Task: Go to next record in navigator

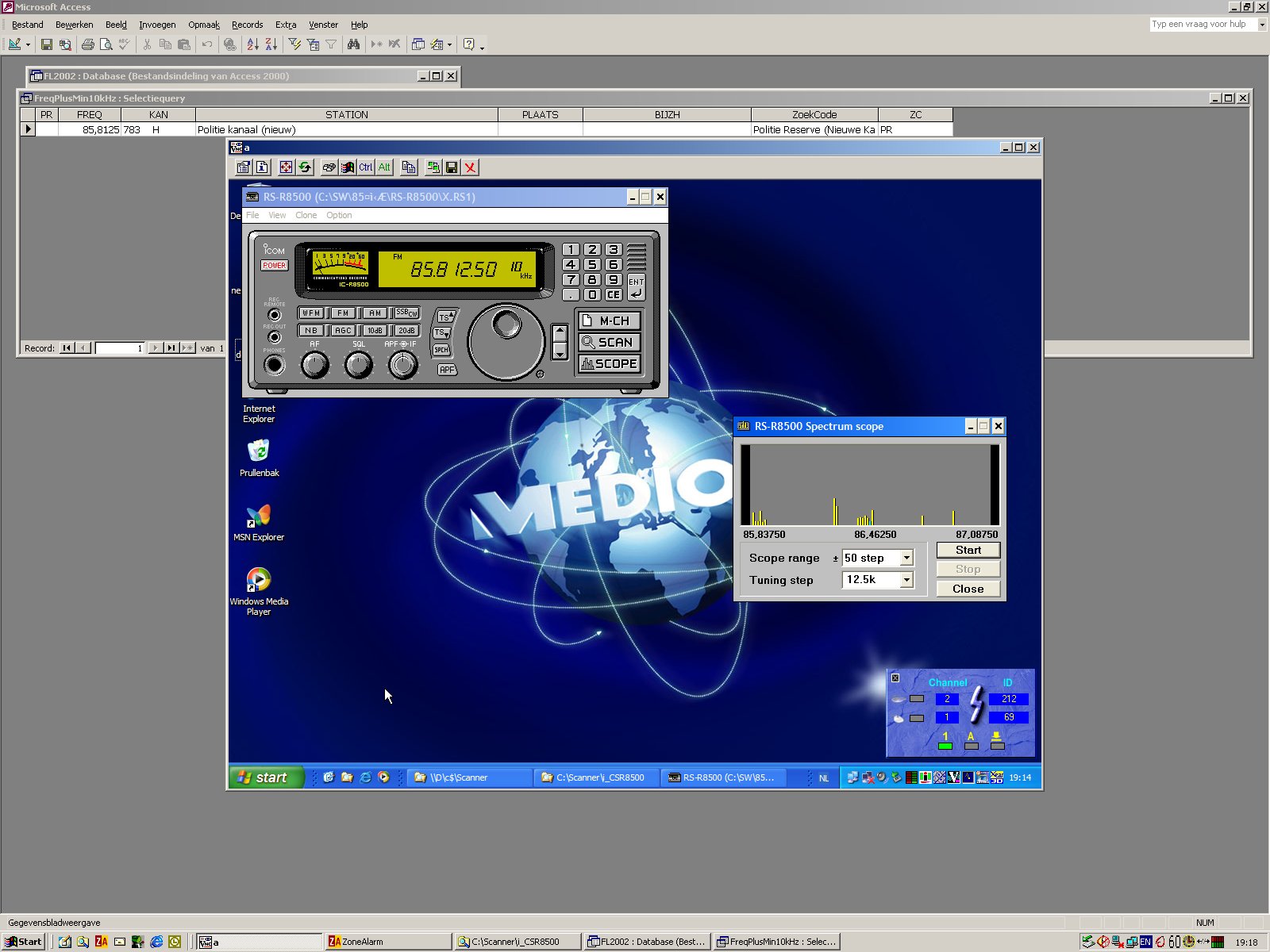Action: click(156, 348)
